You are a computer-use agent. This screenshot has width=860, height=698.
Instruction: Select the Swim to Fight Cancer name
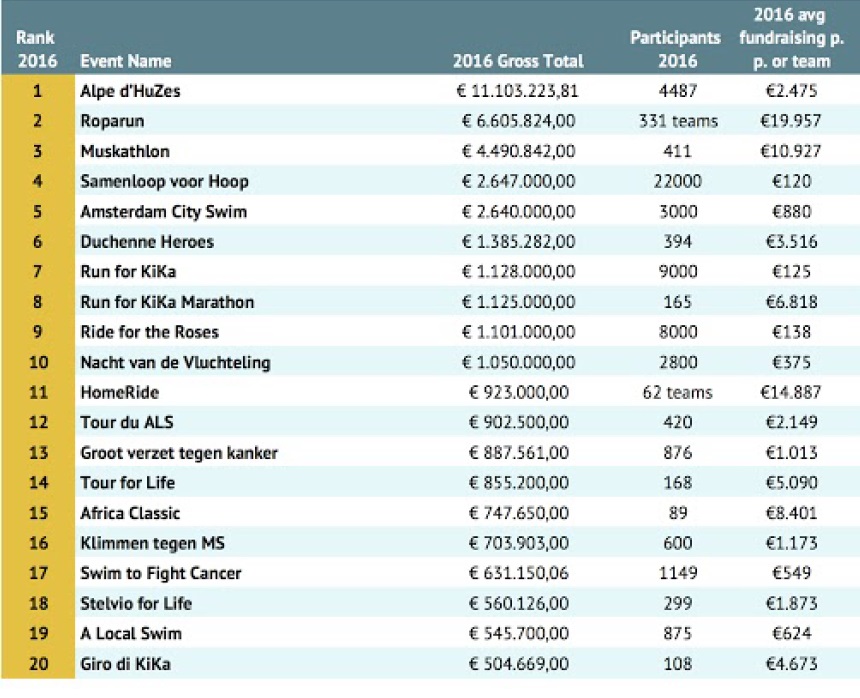coord(161,573)
